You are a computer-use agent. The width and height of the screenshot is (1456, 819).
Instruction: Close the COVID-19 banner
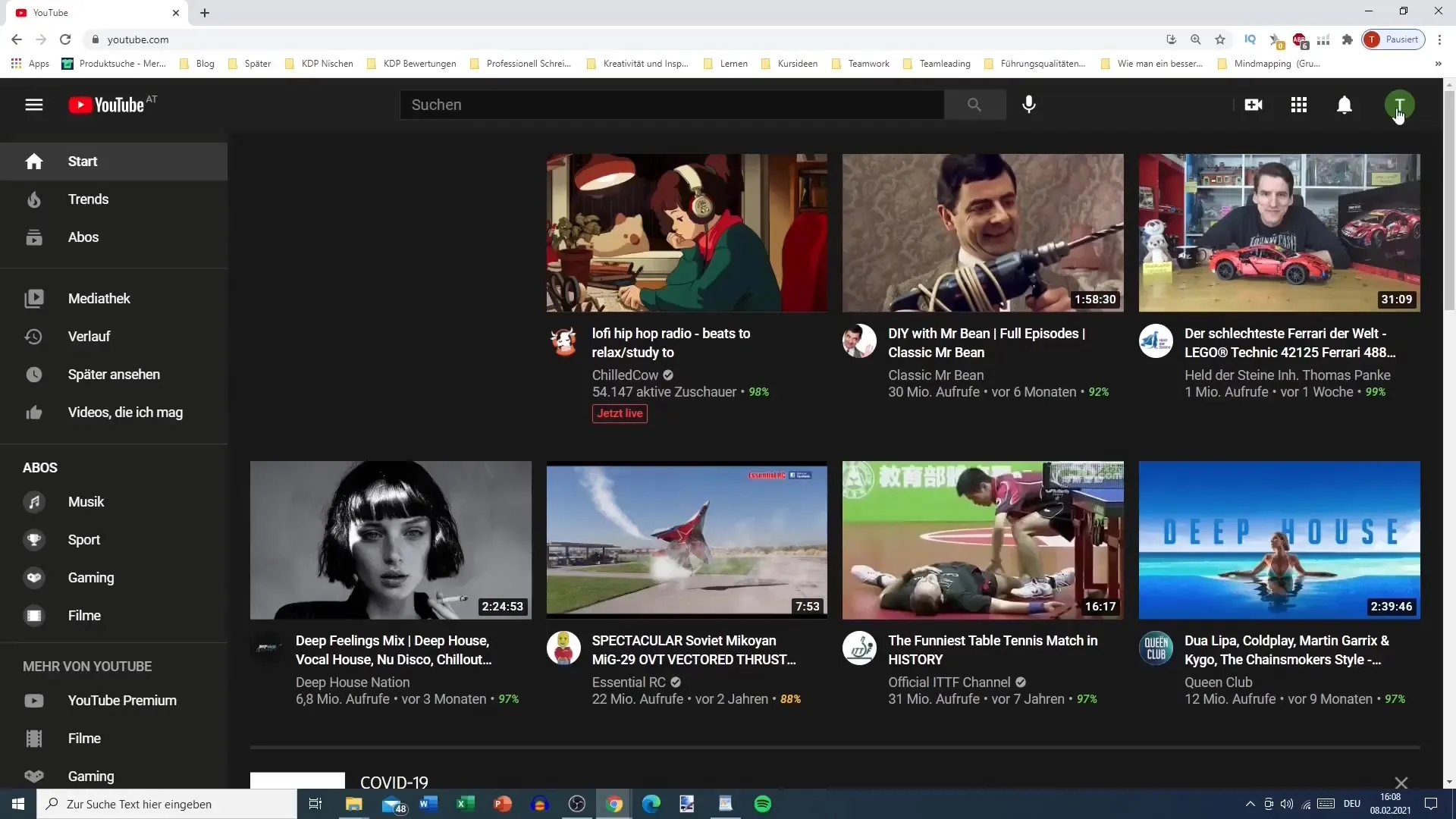[1401, 783]
